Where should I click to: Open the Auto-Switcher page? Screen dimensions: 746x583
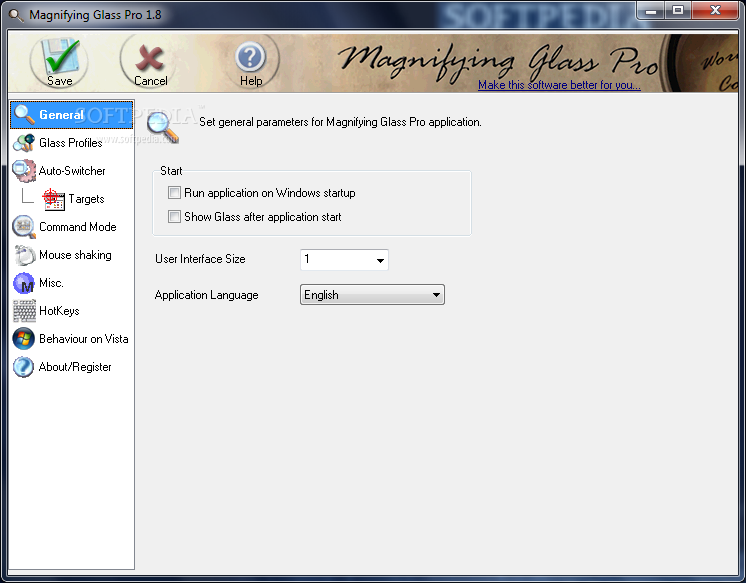[x=72, y=171]
